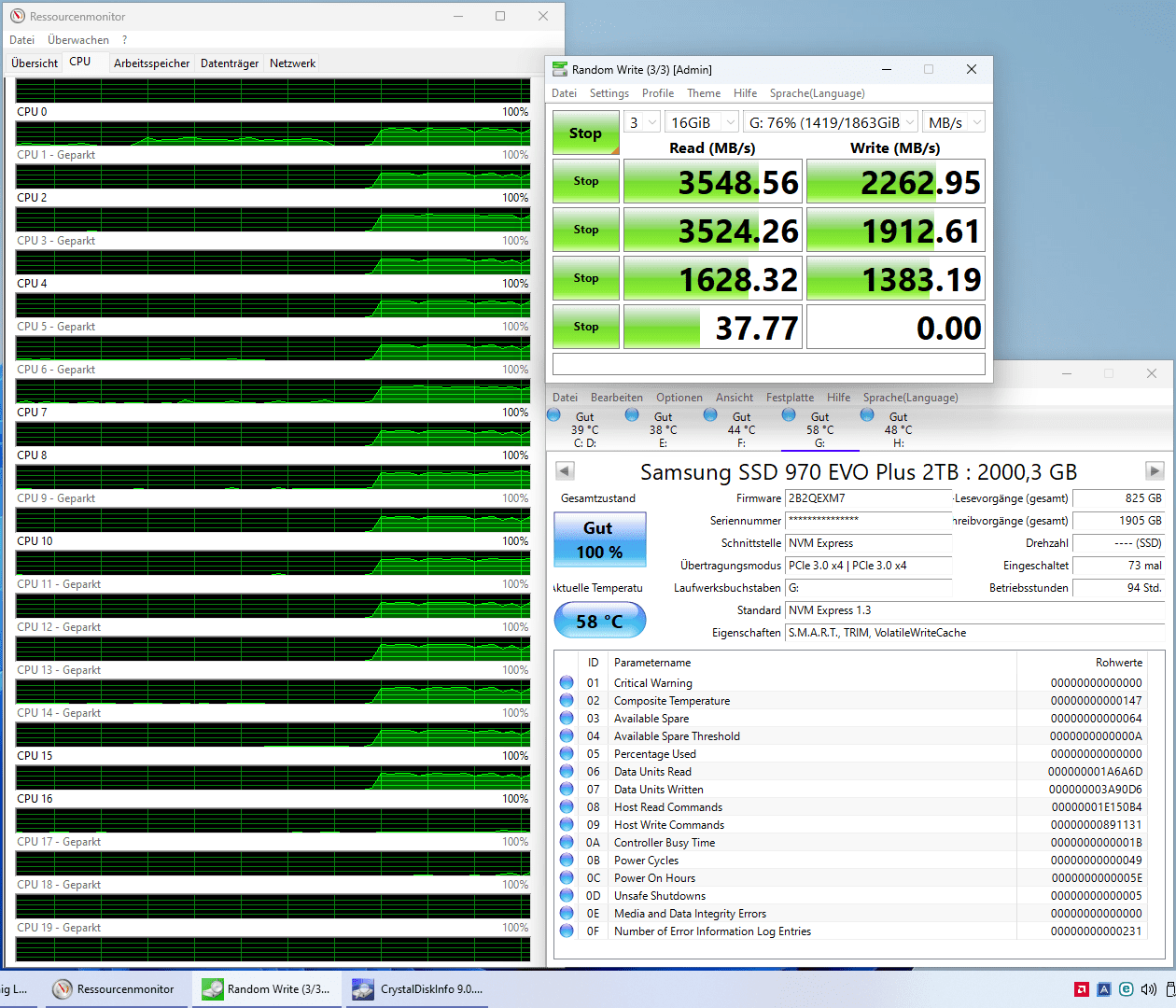Switch to CrystalDiskInfo taskbar item
Viewport: 1176px width, 1008px height.
coord(417,989)
